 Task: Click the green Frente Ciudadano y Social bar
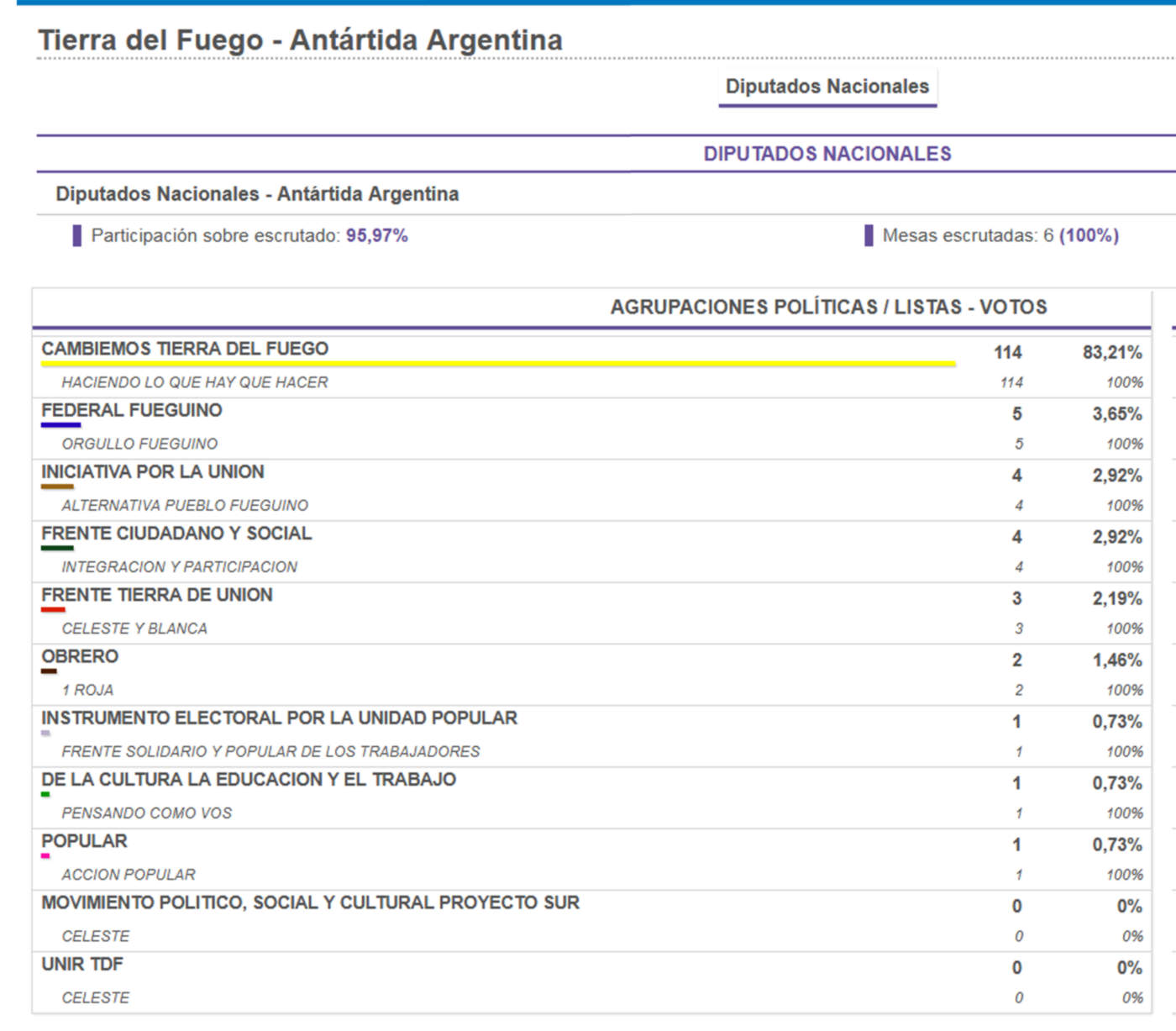coord(57,548)
